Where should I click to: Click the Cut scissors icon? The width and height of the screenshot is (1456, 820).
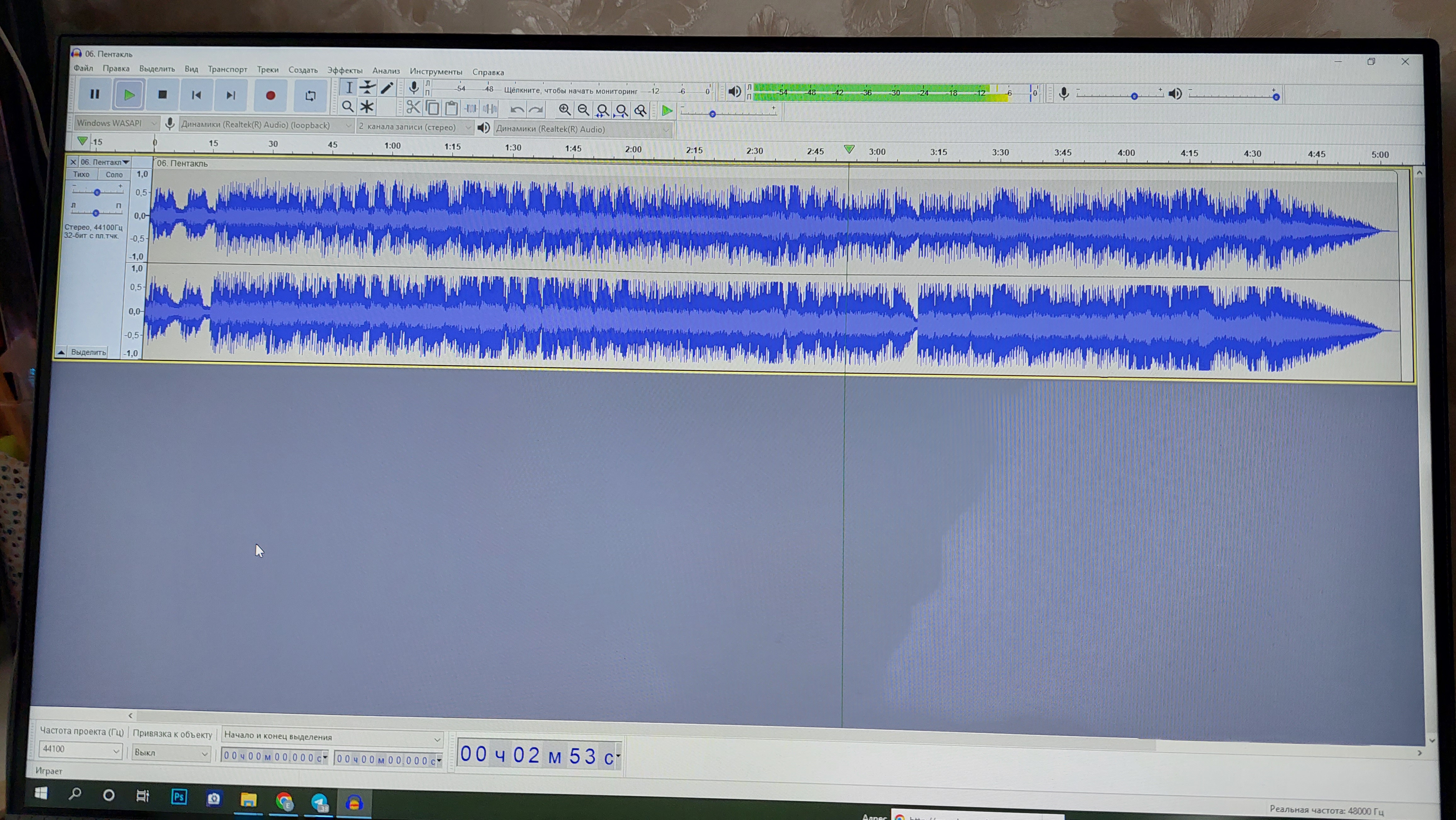[413, 107]
